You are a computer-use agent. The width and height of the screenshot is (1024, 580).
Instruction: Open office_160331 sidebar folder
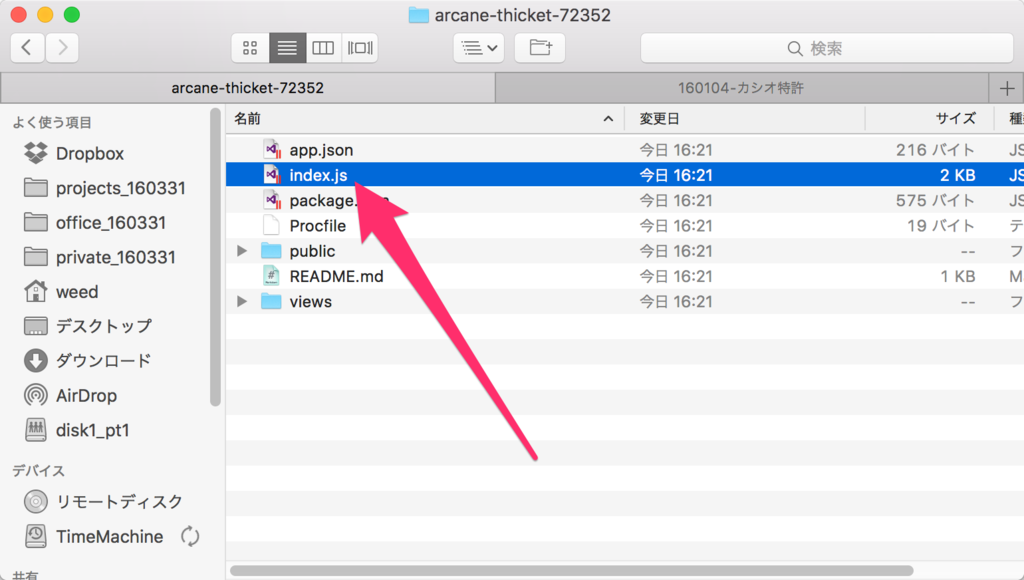point(95,223)
